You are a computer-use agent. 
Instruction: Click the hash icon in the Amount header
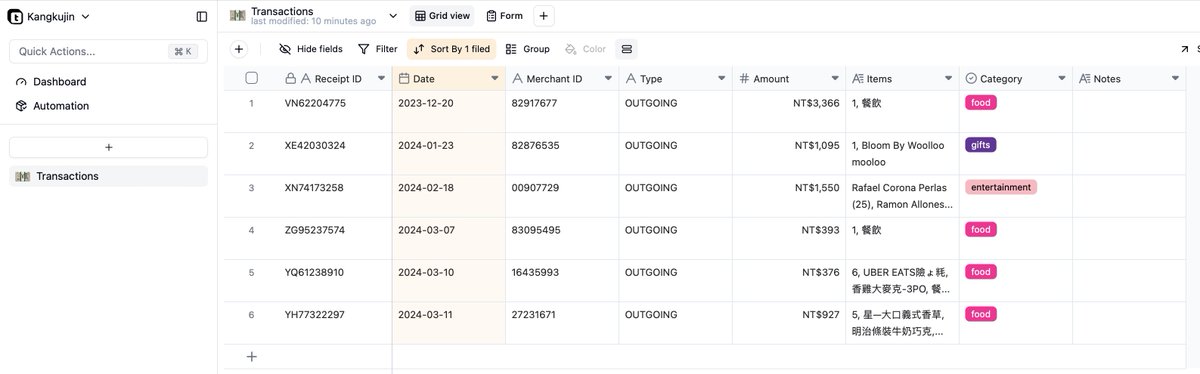tap(744, 78)
